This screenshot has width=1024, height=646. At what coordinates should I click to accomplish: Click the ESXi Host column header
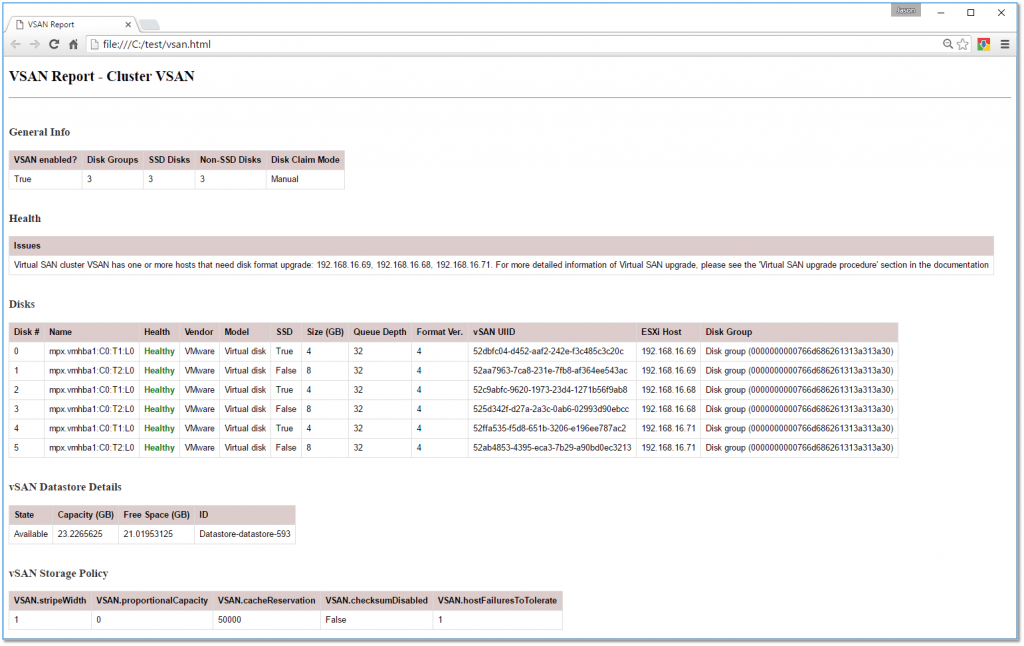point(668,332)
